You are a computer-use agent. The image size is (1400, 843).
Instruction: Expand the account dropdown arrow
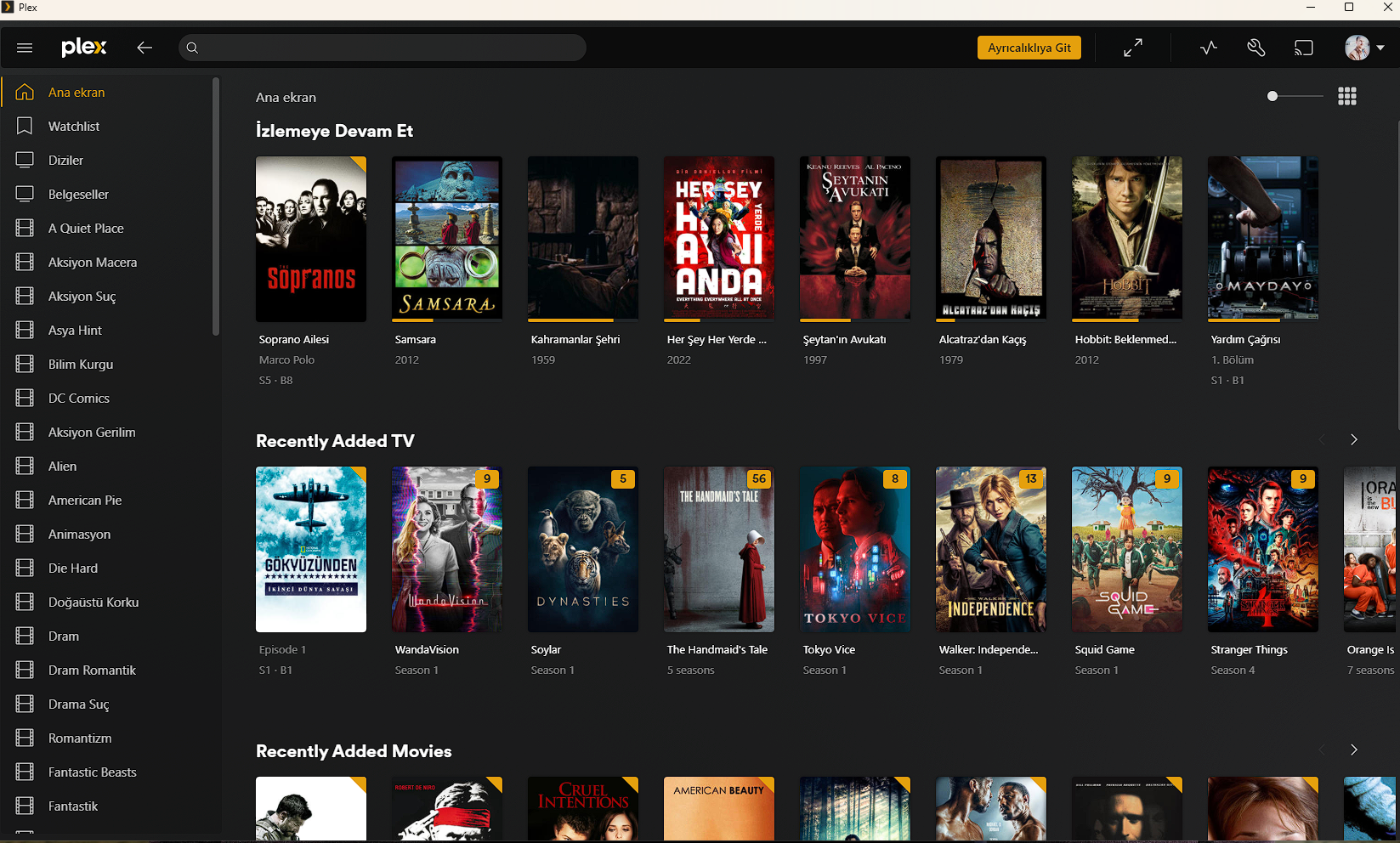tap(1380, 48)
